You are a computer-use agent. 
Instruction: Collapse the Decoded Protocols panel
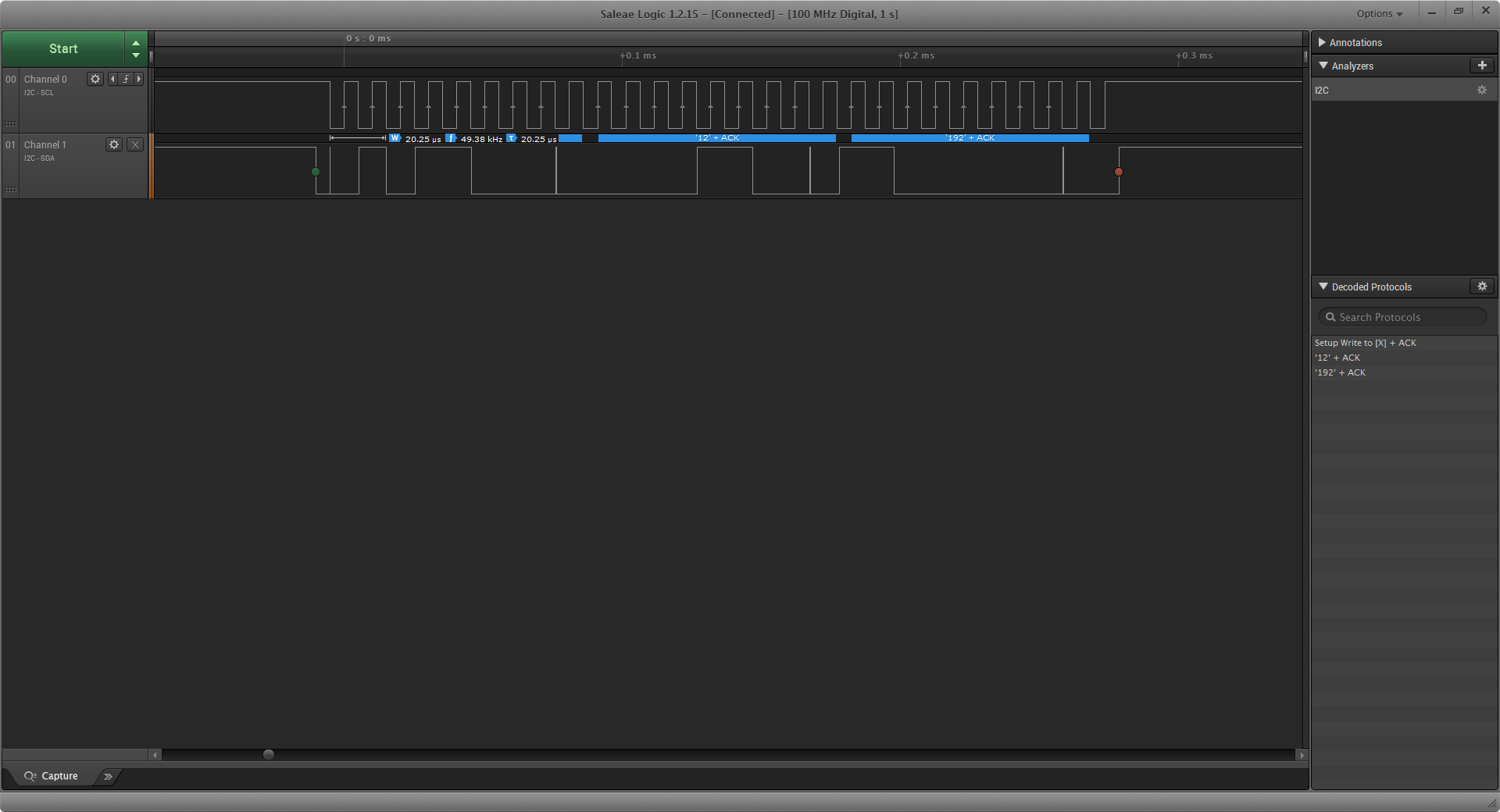click(x=1323, y=287)
